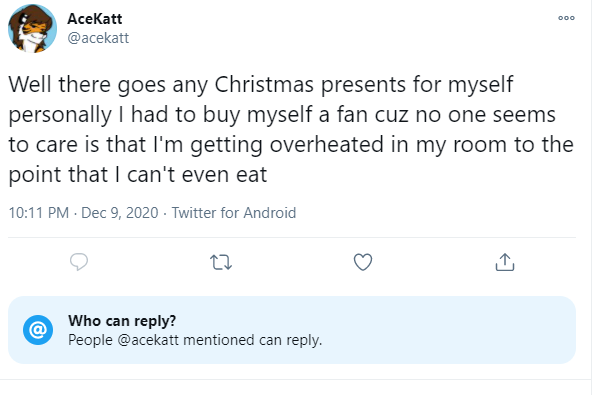Screen dimensions: 595x395
Task: Open the three-dot more options menu
Action: (x=566, y=18)
